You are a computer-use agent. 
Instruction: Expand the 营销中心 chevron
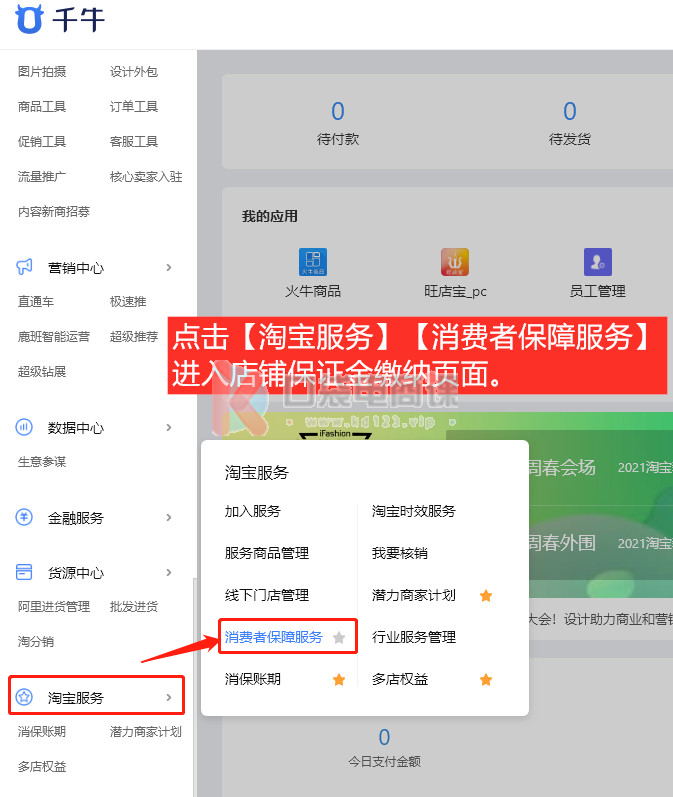(169, 267)
